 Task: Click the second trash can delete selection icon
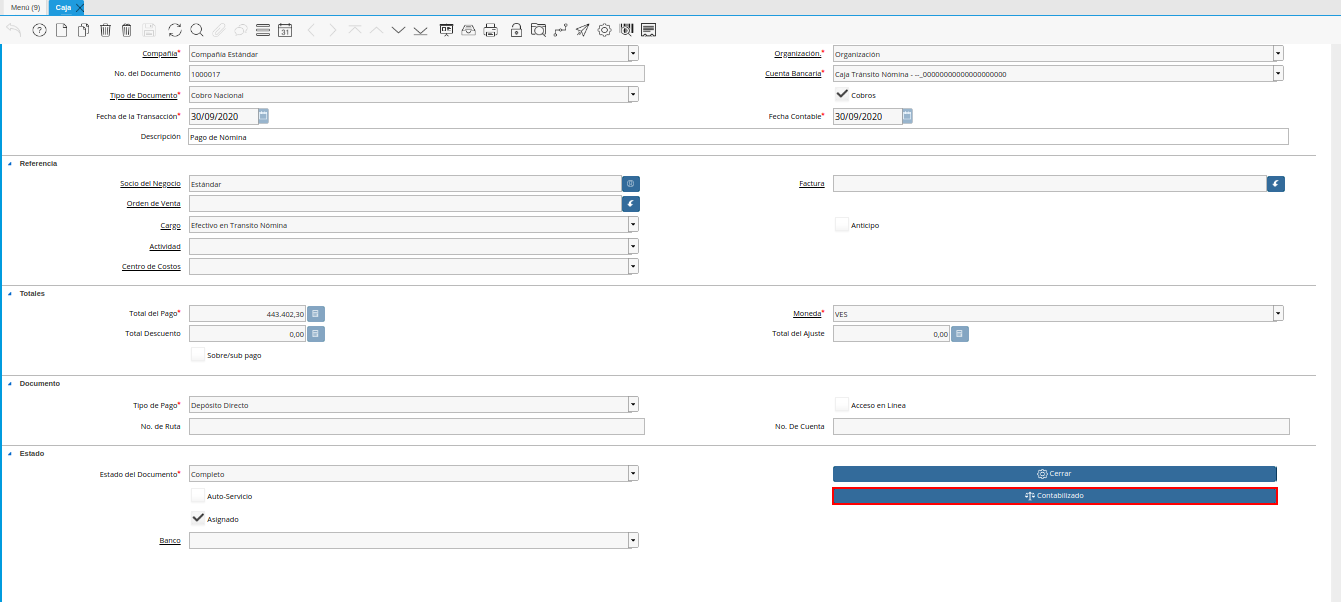[x=126, y=30]
